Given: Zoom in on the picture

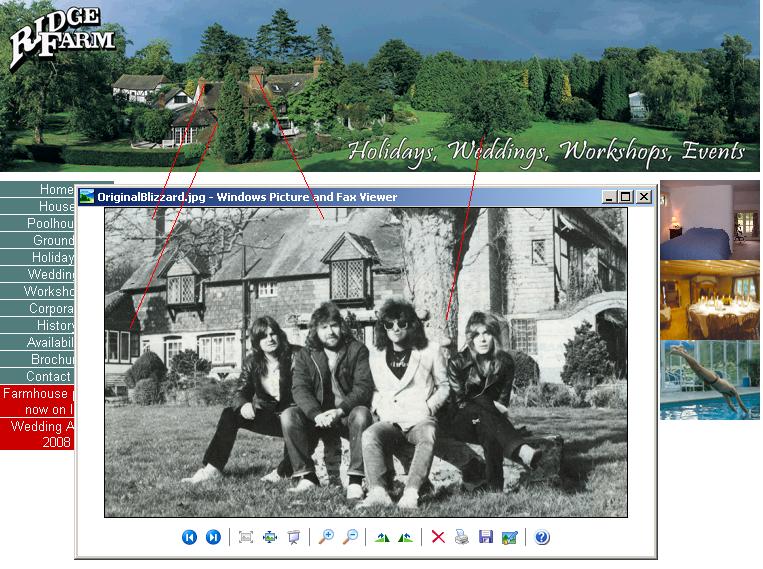Looking at the screenshot, I should (x=326, y=538).
